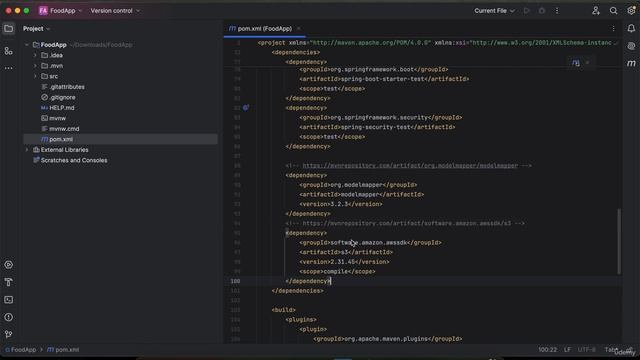
Task: Click the UTF-8 encoding indicator
Action: [x=587, y=350]
